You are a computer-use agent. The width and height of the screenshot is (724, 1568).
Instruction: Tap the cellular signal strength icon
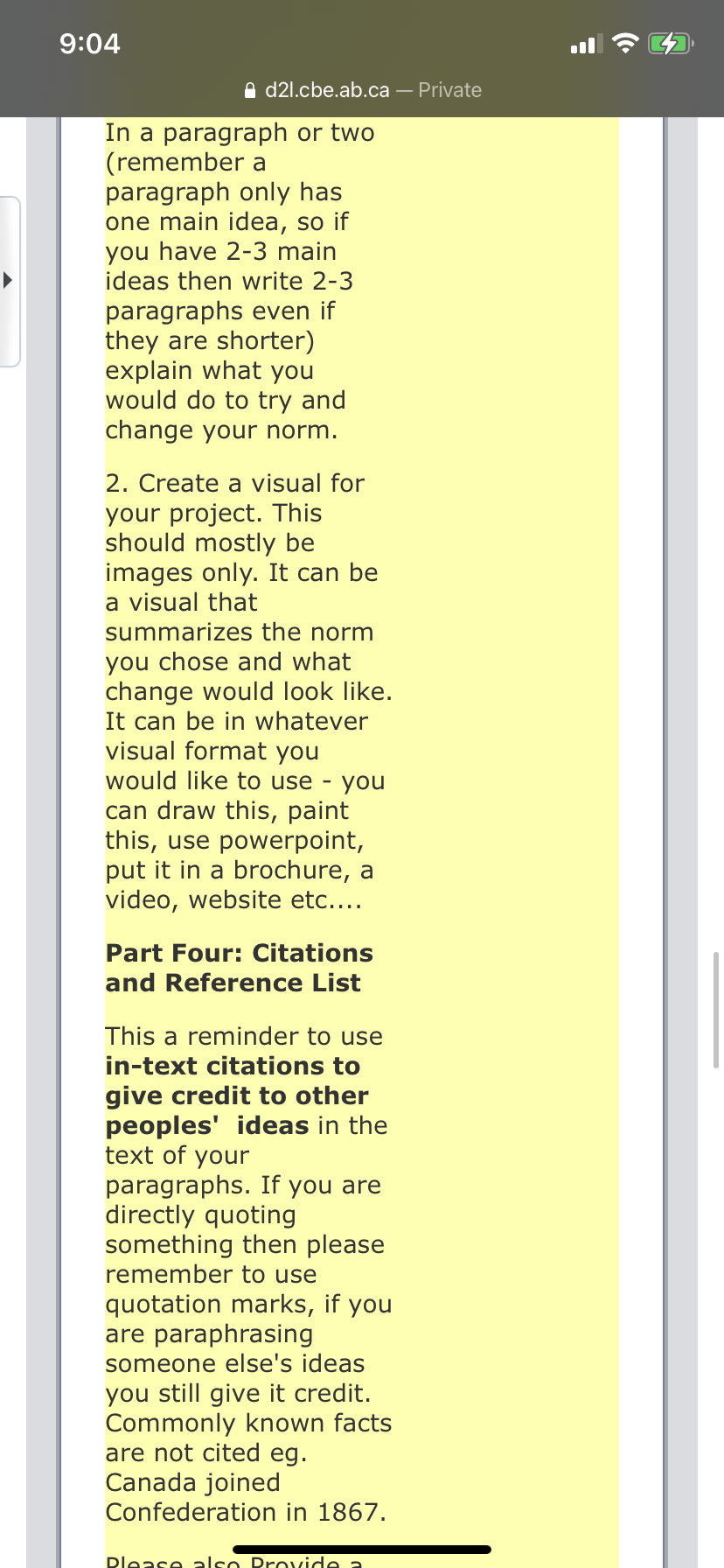(587, 44)
